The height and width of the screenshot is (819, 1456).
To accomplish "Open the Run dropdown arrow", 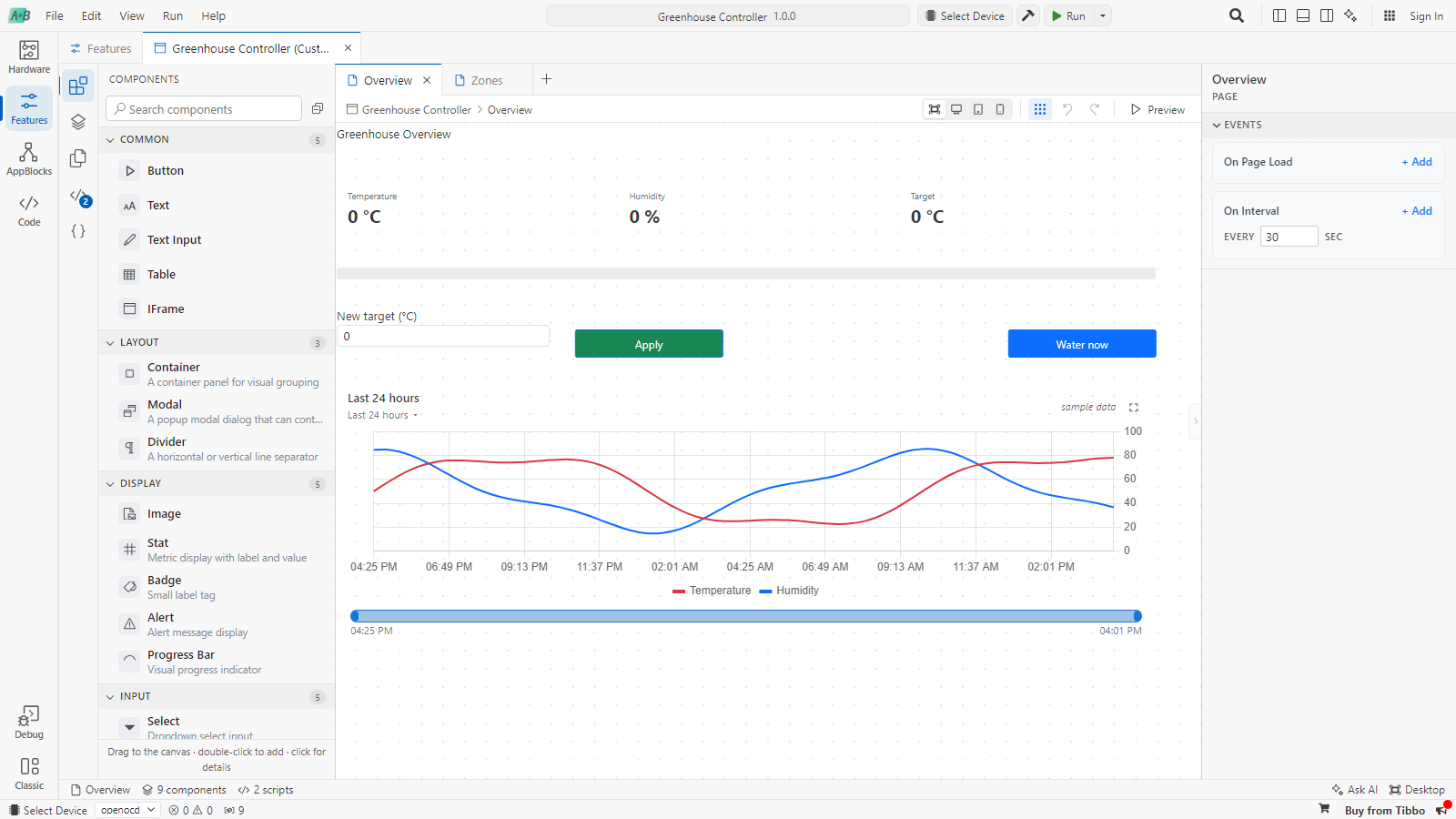I will pos(1102,15).
